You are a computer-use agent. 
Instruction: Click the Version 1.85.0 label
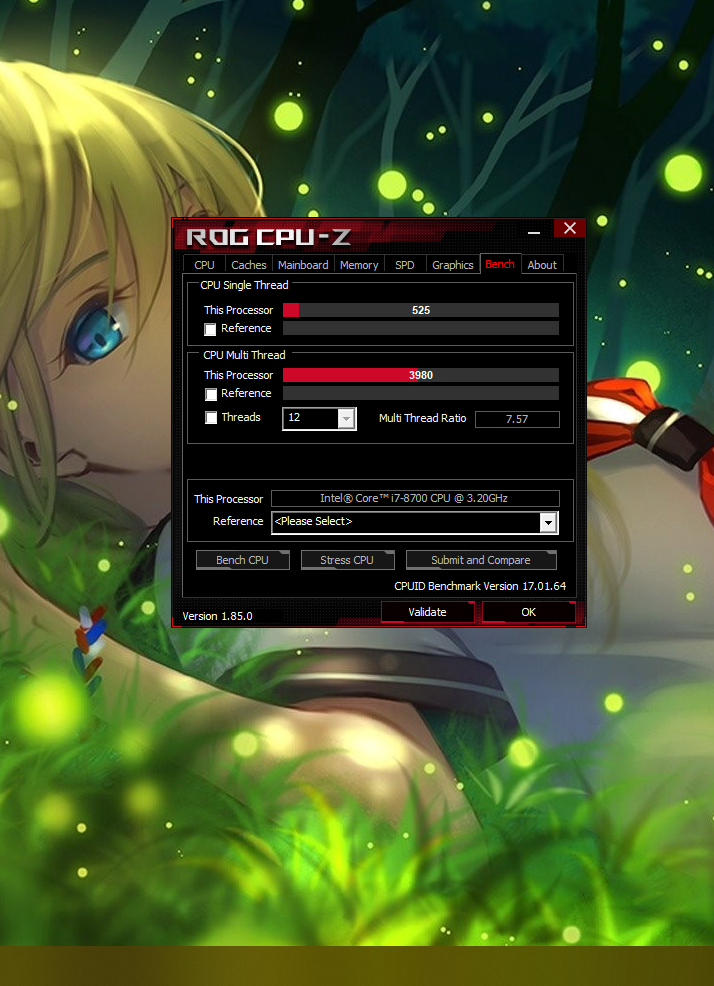coord(218,616)
